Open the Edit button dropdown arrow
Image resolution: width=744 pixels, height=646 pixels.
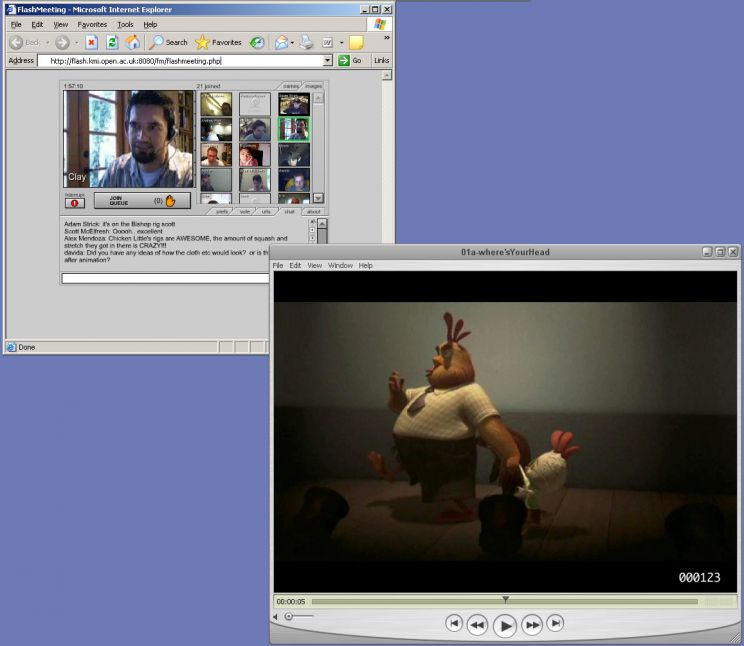(x=342, y=43)
